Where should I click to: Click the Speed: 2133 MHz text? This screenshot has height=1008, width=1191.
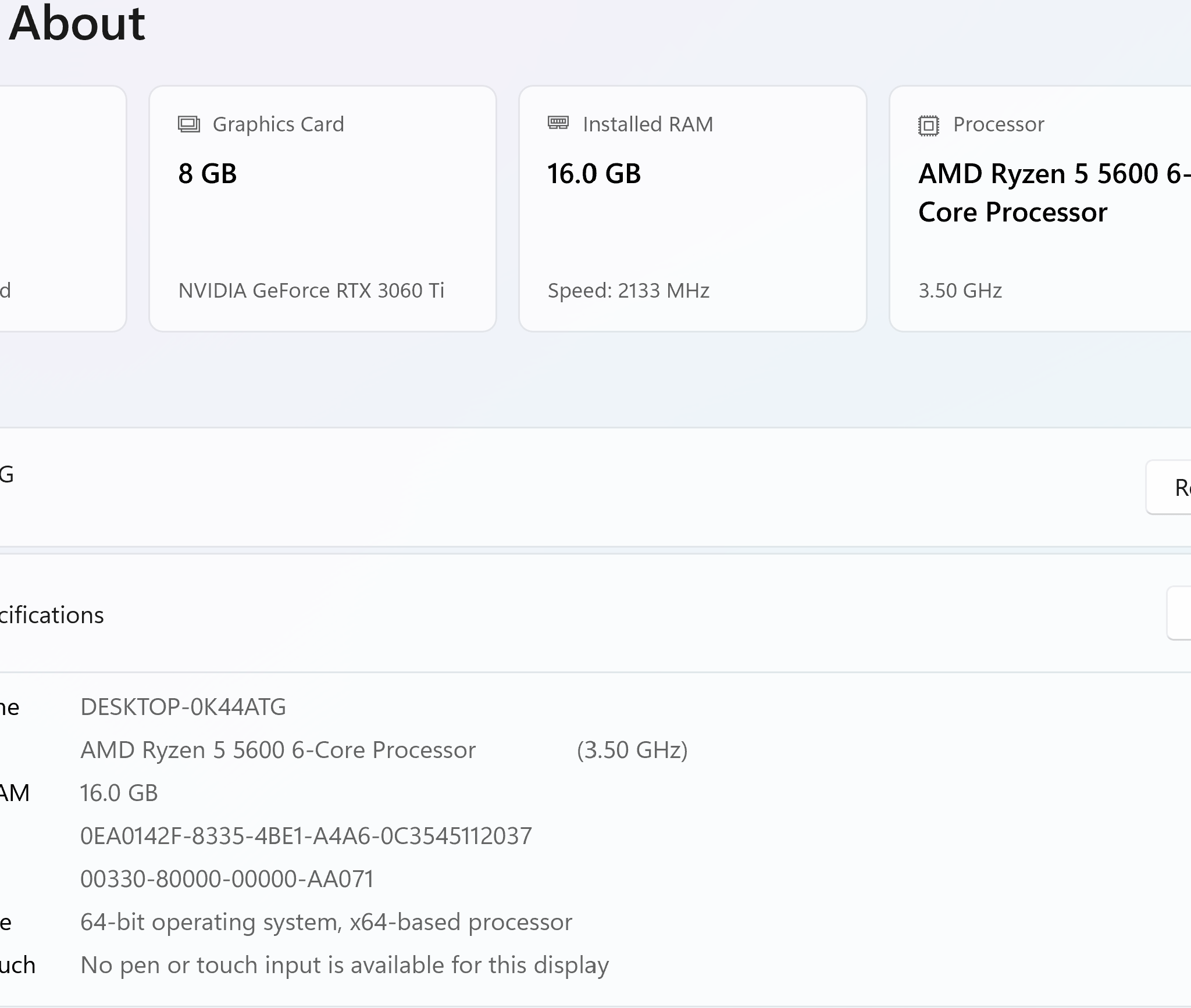(629, 290)
